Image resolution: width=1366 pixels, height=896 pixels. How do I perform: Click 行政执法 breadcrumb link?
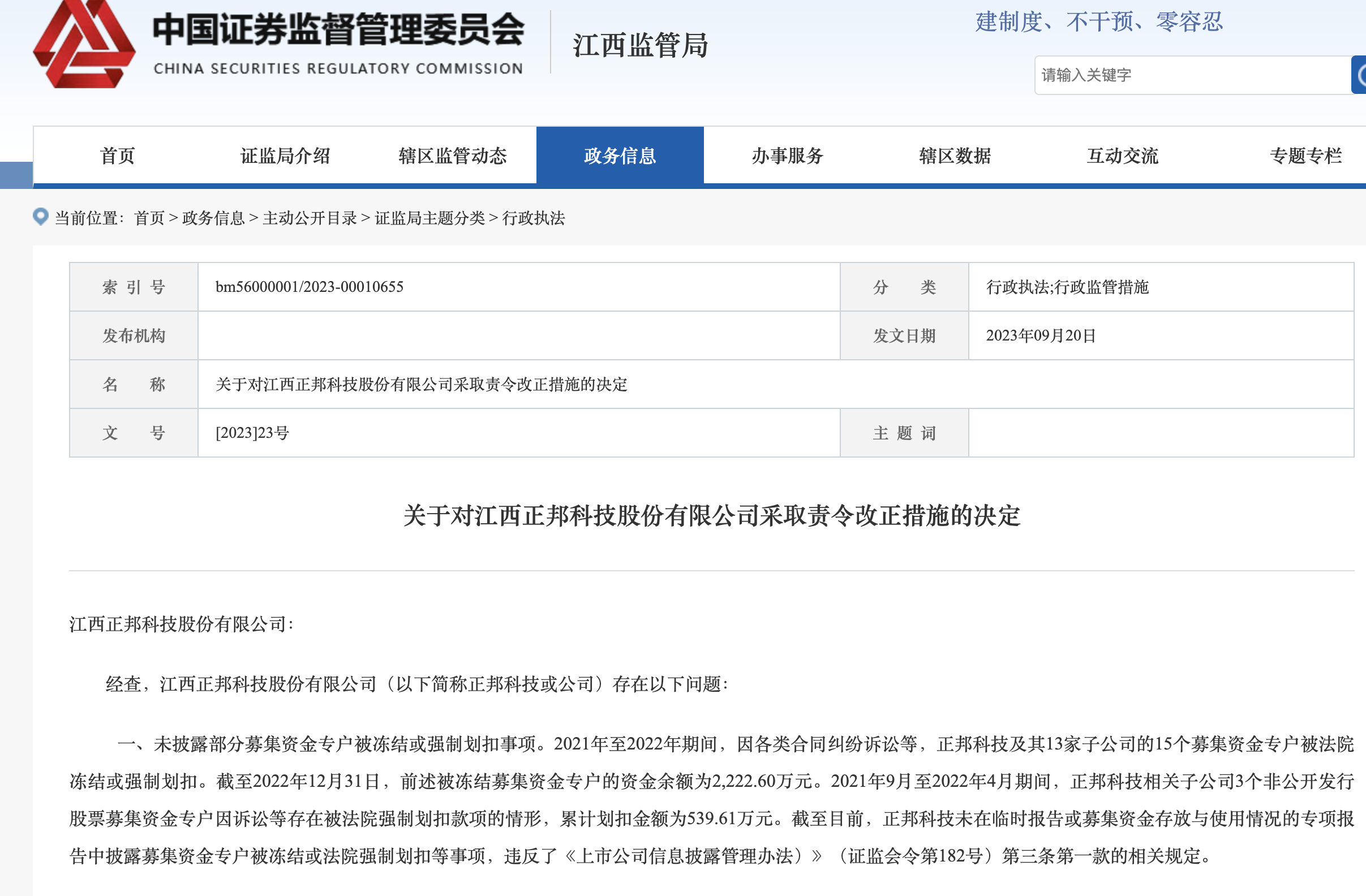click(533, 218)
